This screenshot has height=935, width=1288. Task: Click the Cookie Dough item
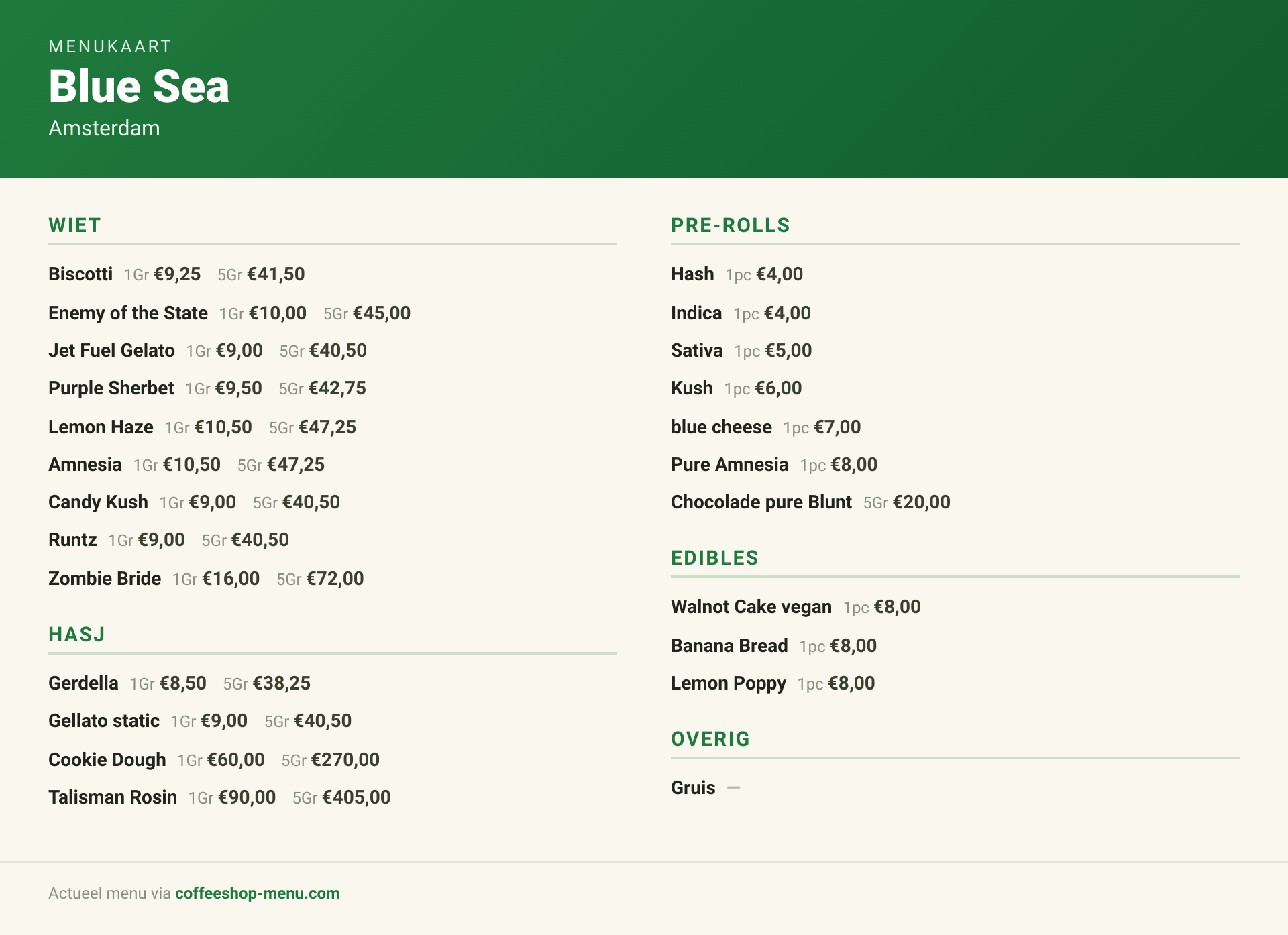[x=107, y=760]
